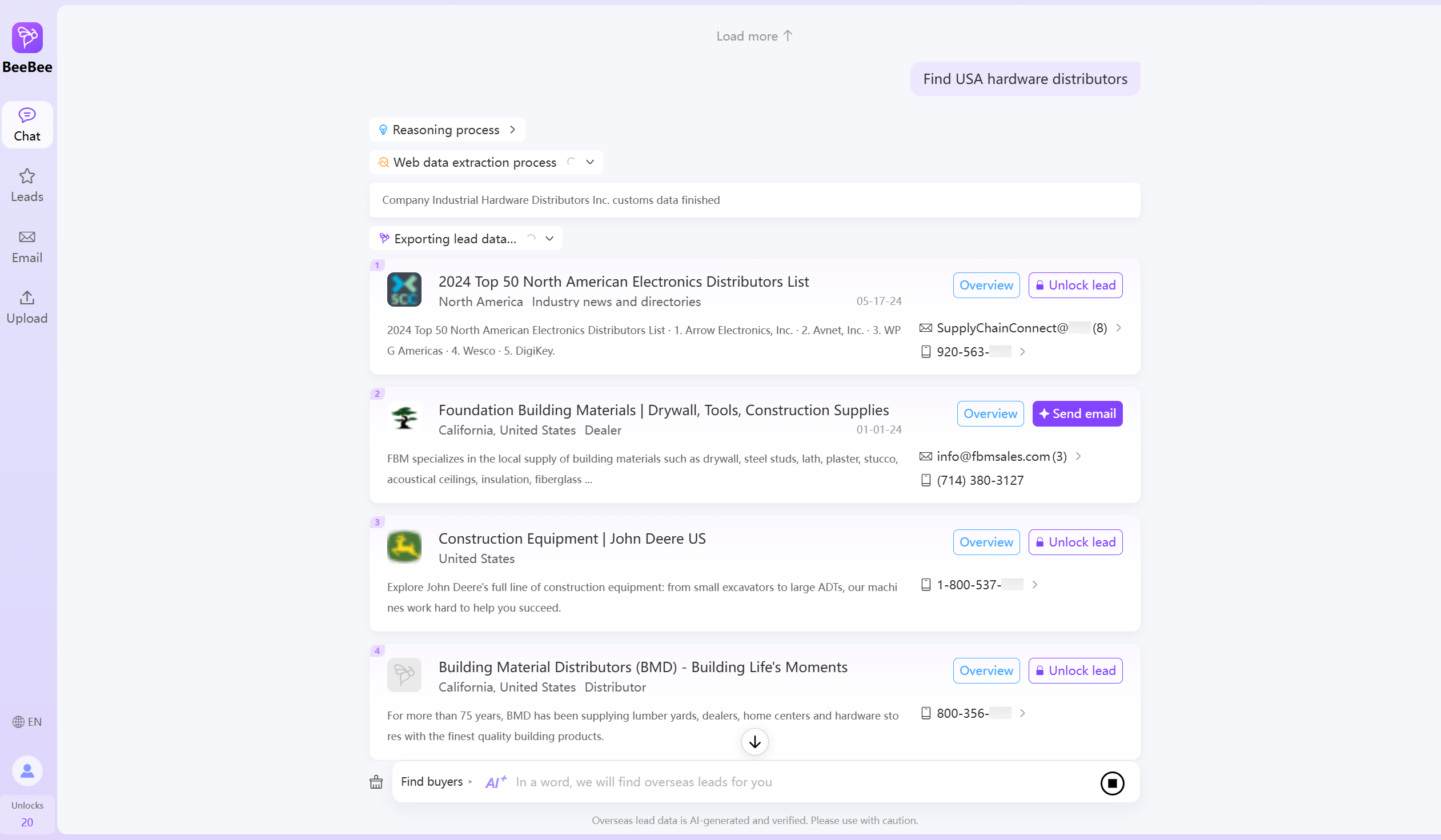Open Overview for John Deere US
This screenshot has height=840, width=1441.
coord(986,542)
